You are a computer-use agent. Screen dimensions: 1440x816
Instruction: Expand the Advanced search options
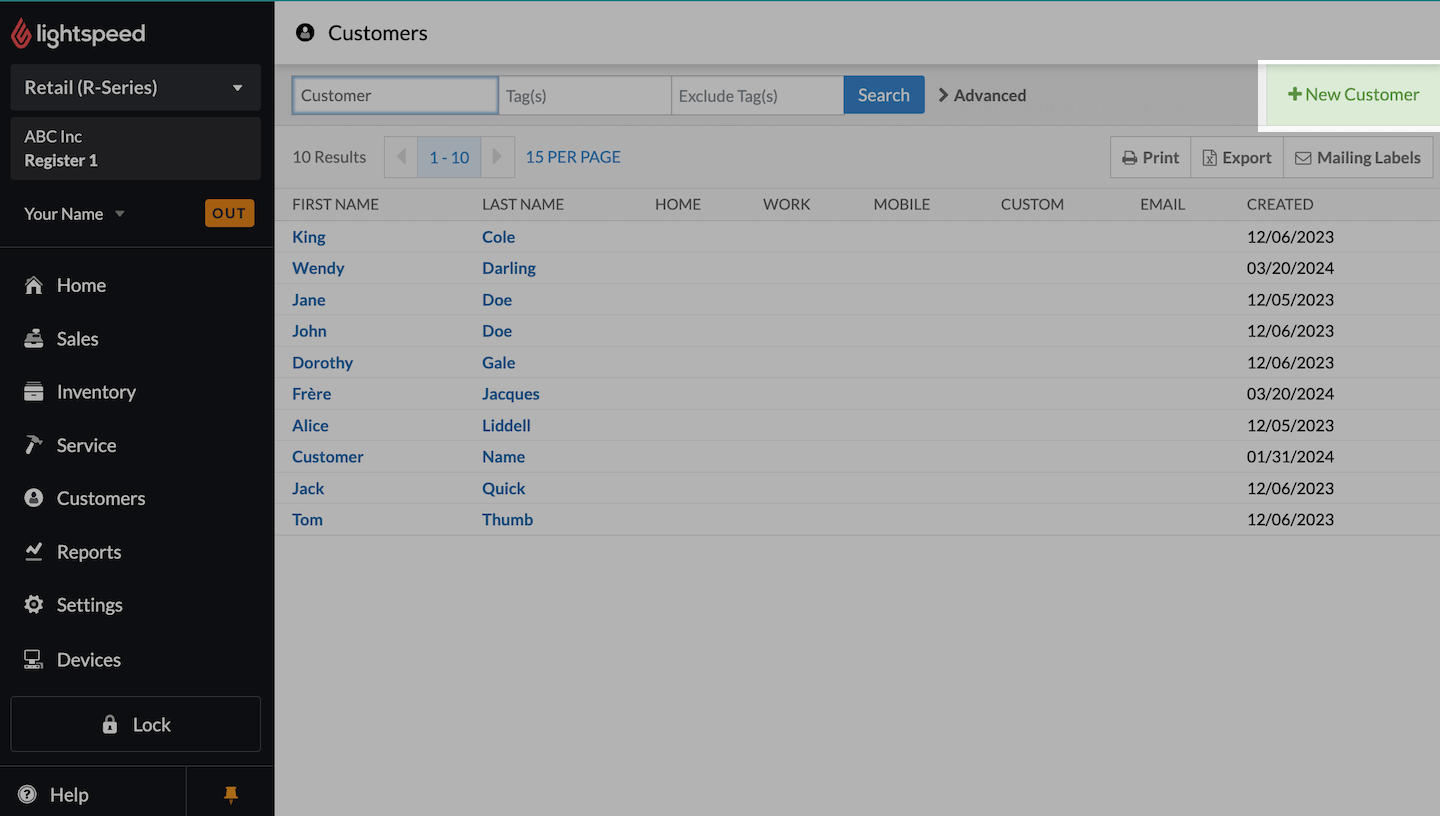point(982,95)
